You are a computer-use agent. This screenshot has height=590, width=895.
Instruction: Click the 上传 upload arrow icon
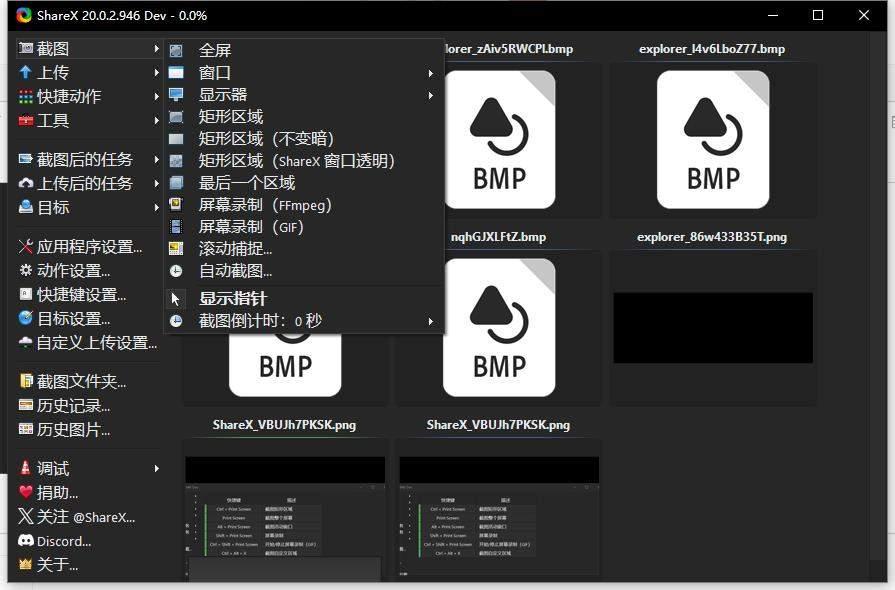tap(26, 72)
